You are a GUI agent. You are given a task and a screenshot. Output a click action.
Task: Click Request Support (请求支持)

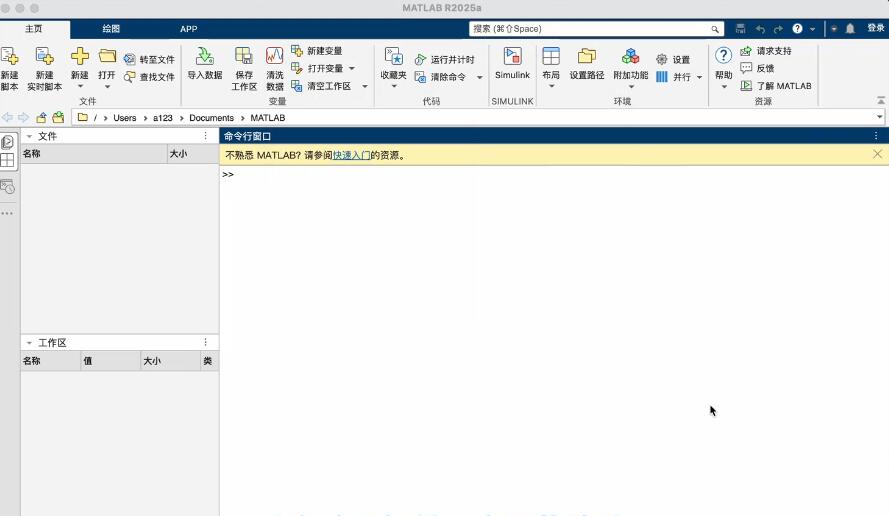pyautogui.click(x=766, y=51)
